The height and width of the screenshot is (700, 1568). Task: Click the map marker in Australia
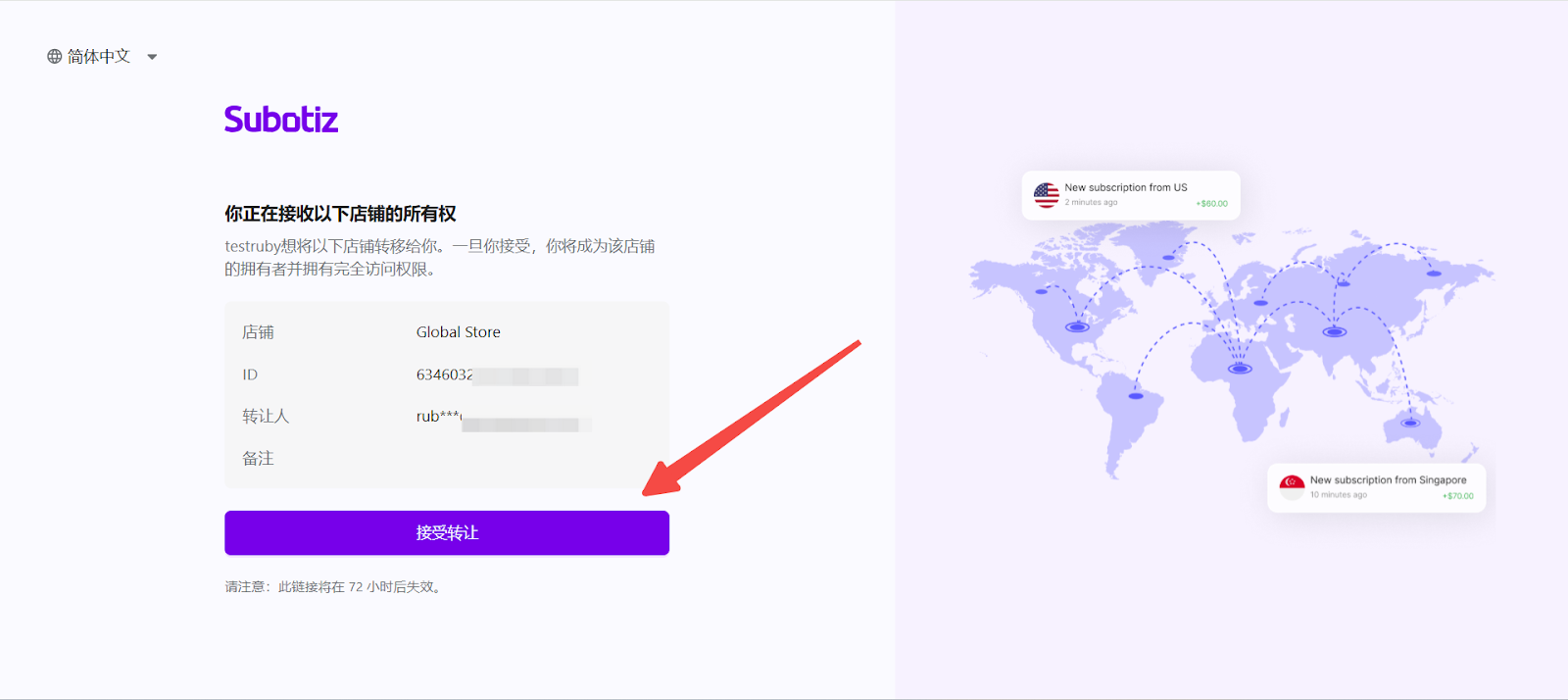point(1410,423)
